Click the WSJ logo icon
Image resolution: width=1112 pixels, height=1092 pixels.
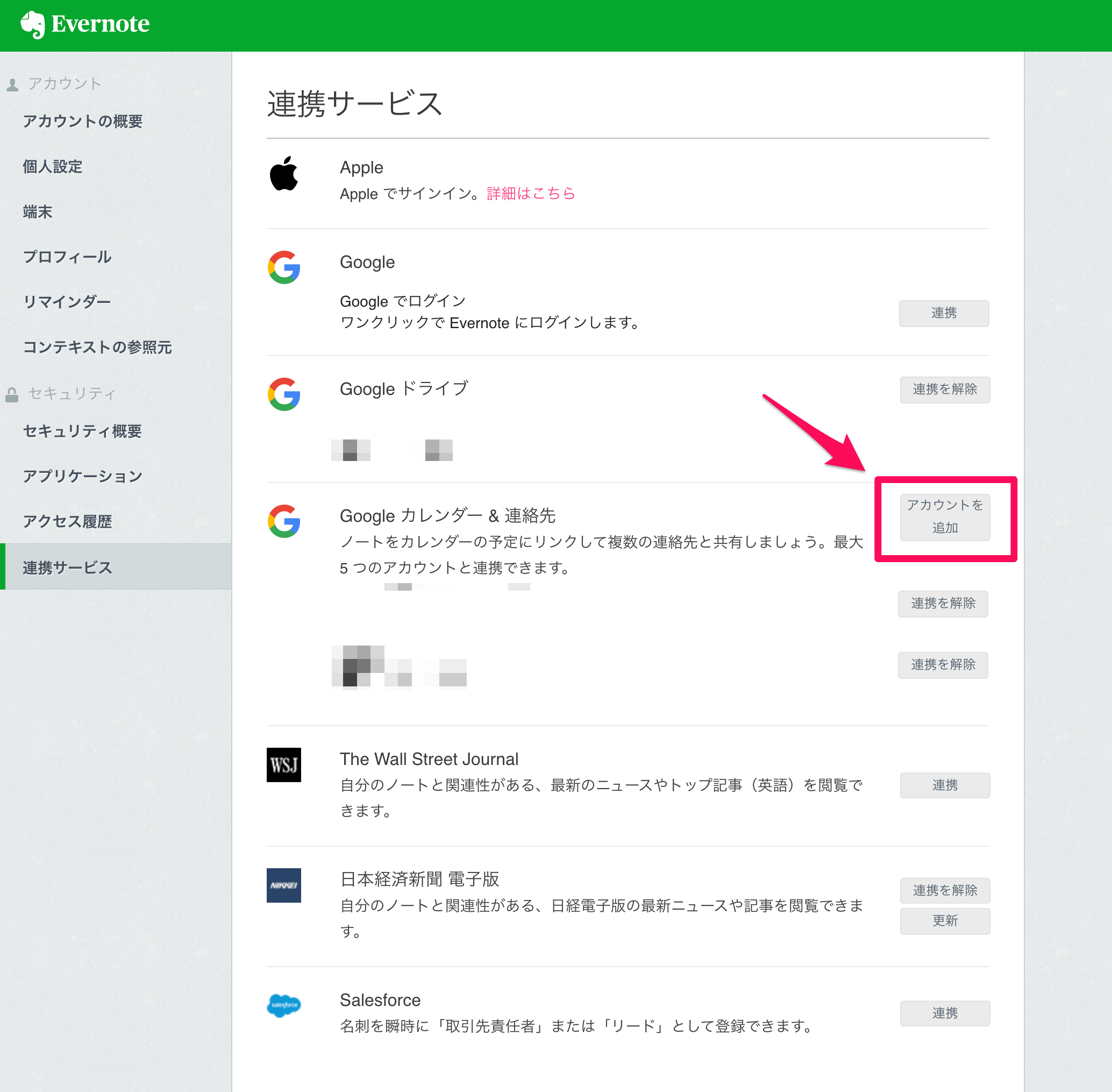(x=284, y=764)
